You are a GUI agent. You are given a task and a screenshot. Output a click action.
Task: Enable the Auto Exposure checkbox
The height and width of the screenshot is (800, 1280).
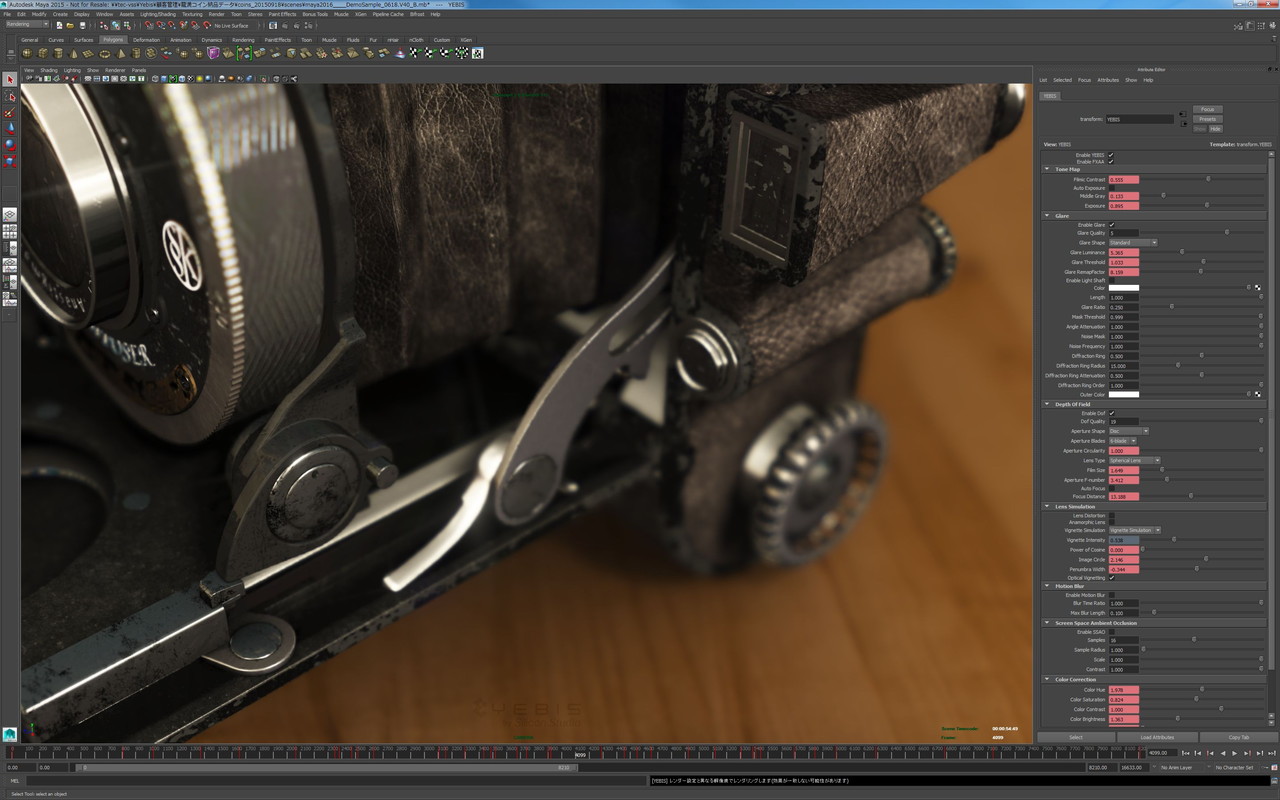(x=1111, y=188)
